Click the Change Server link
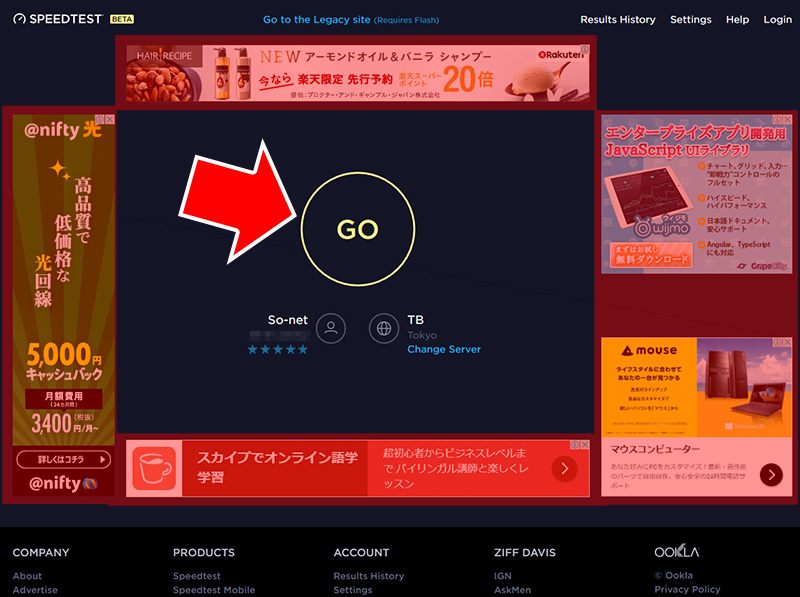This screenshot has height=597, width=800. 443,349
